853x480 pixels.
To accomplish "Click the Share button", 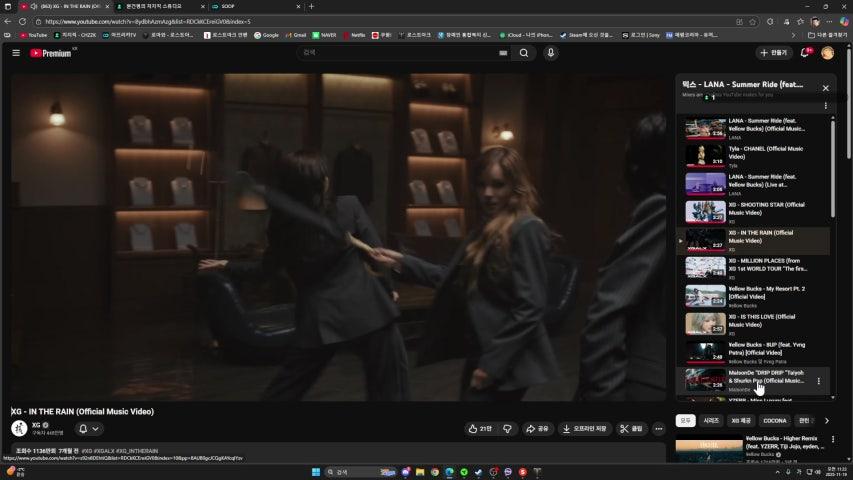I will click(538, 428).
